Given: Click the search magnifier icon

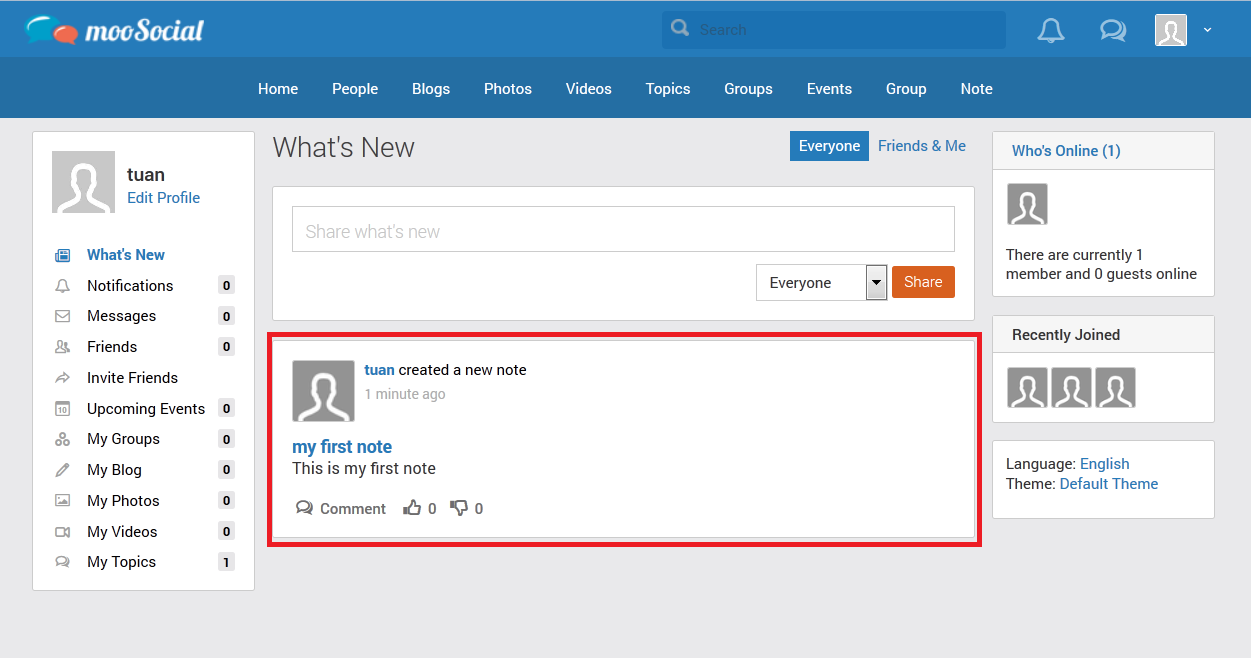Looking at the screenshot, I should tap(681, 29).
